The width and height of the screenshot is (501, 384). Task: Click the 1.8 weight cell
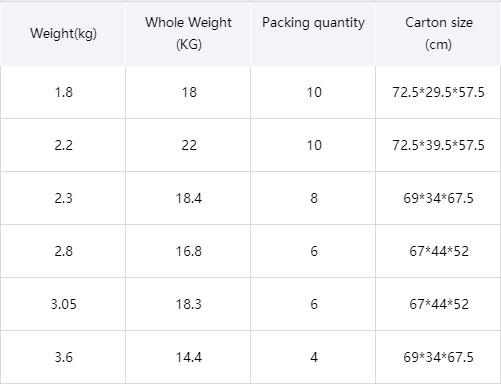[63, 92]
